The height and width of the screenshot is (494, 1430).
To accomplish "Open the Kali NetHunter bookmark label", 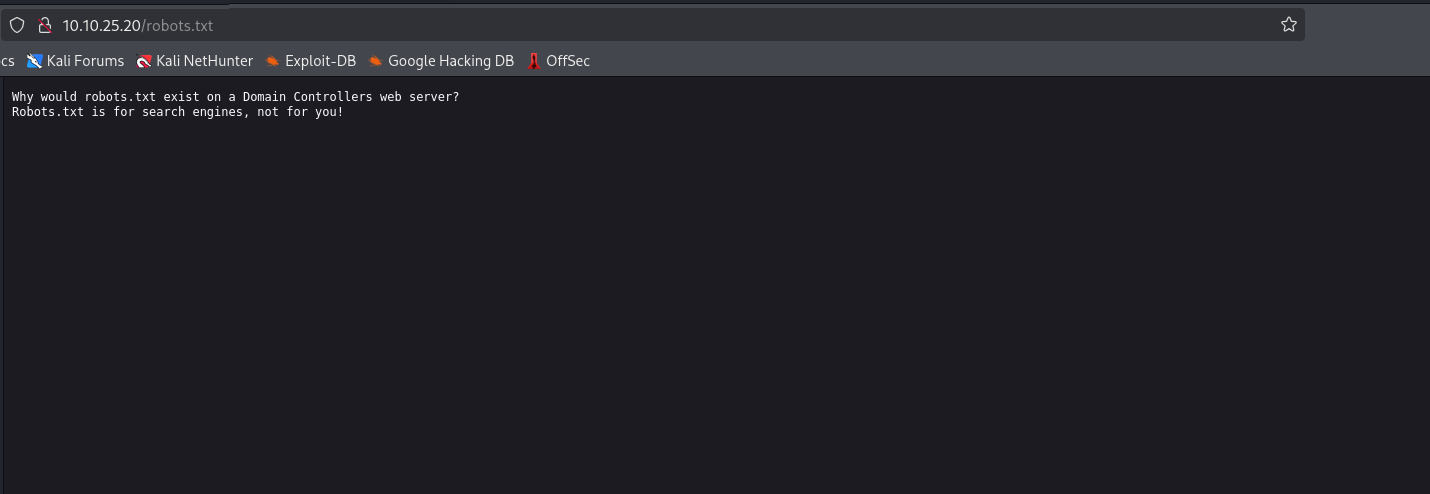I will pyautogui.click(x=204, y=61).
